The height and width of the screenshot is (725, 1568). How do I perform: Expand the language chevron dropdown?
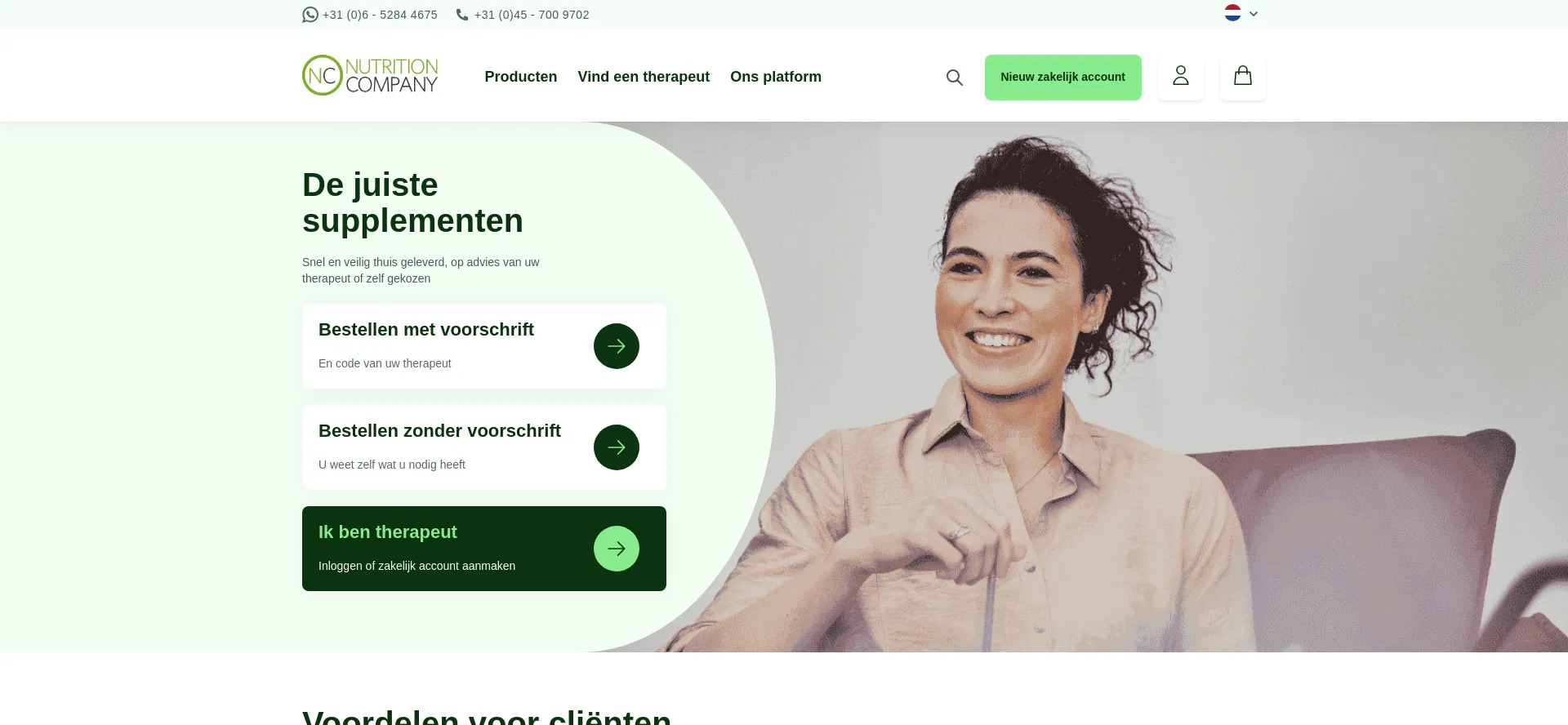pyautogui.click(x=1254, y=14)
